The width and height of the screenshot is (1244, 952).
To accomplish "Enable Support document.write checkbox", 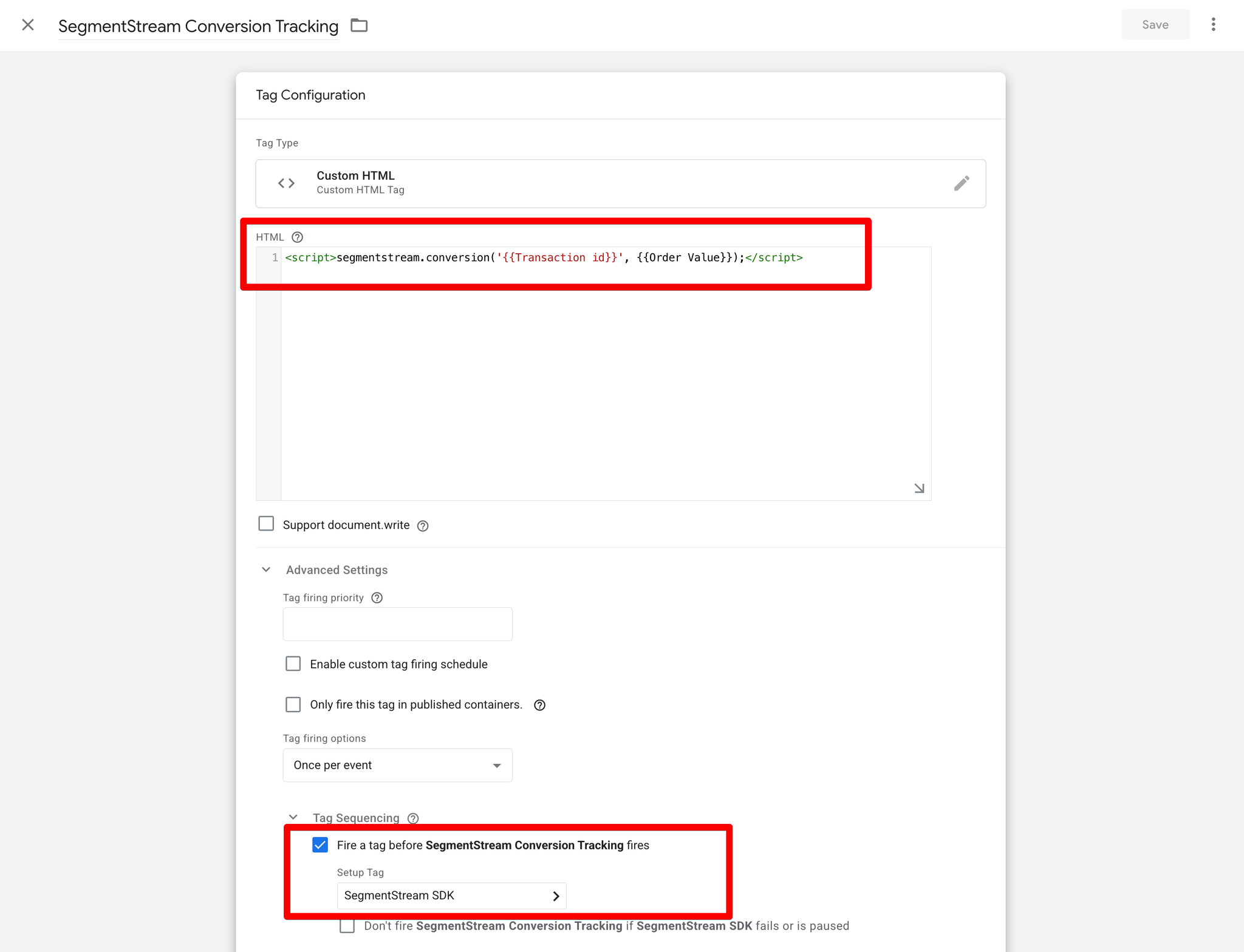I will [x=266, y=524].
